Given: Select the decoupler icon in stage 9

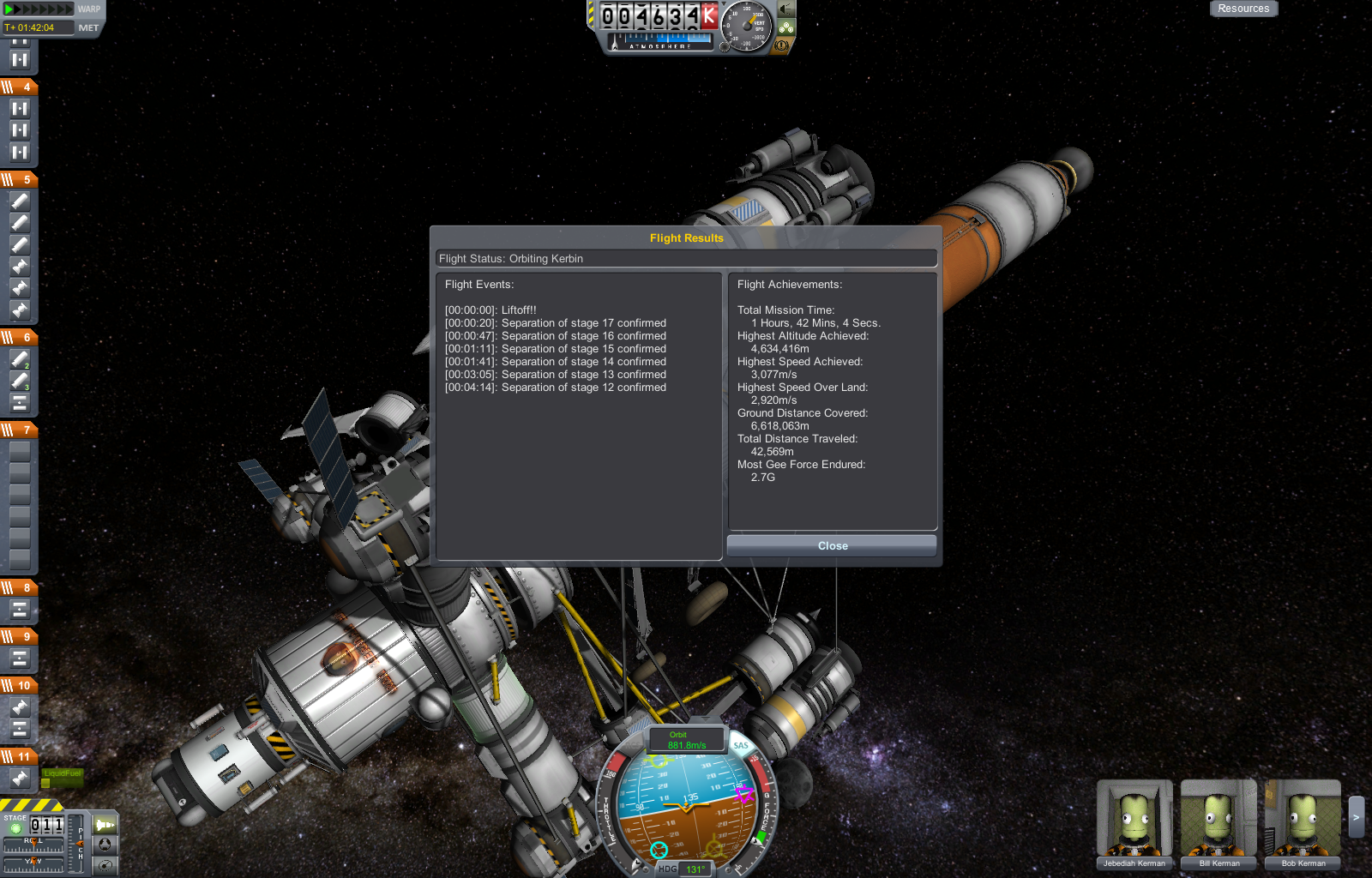Looking at the screenshot, I should coord(20,658).
